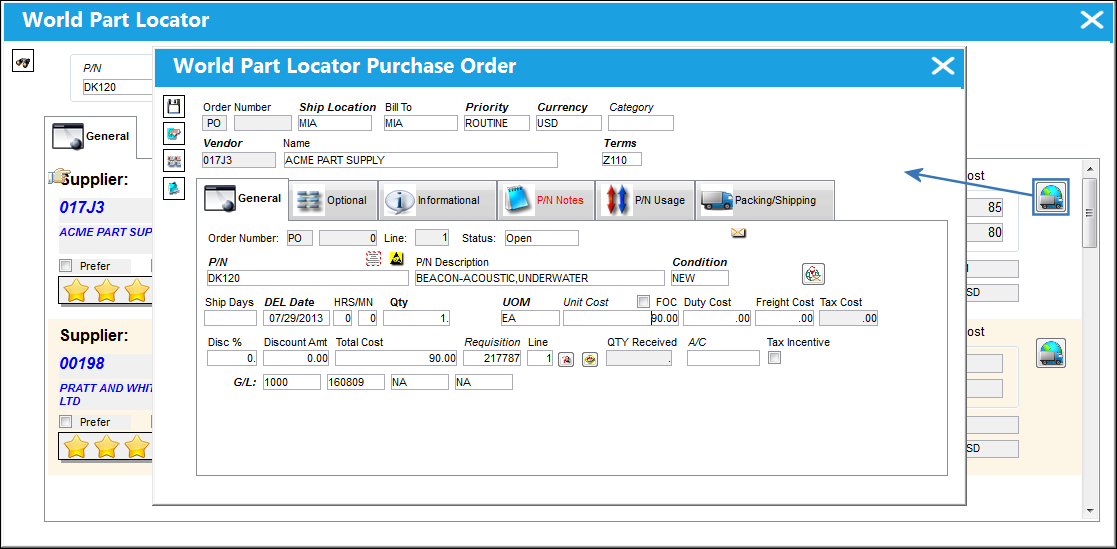Click the DEL Date field 07/29/2013

coord(296,318)
